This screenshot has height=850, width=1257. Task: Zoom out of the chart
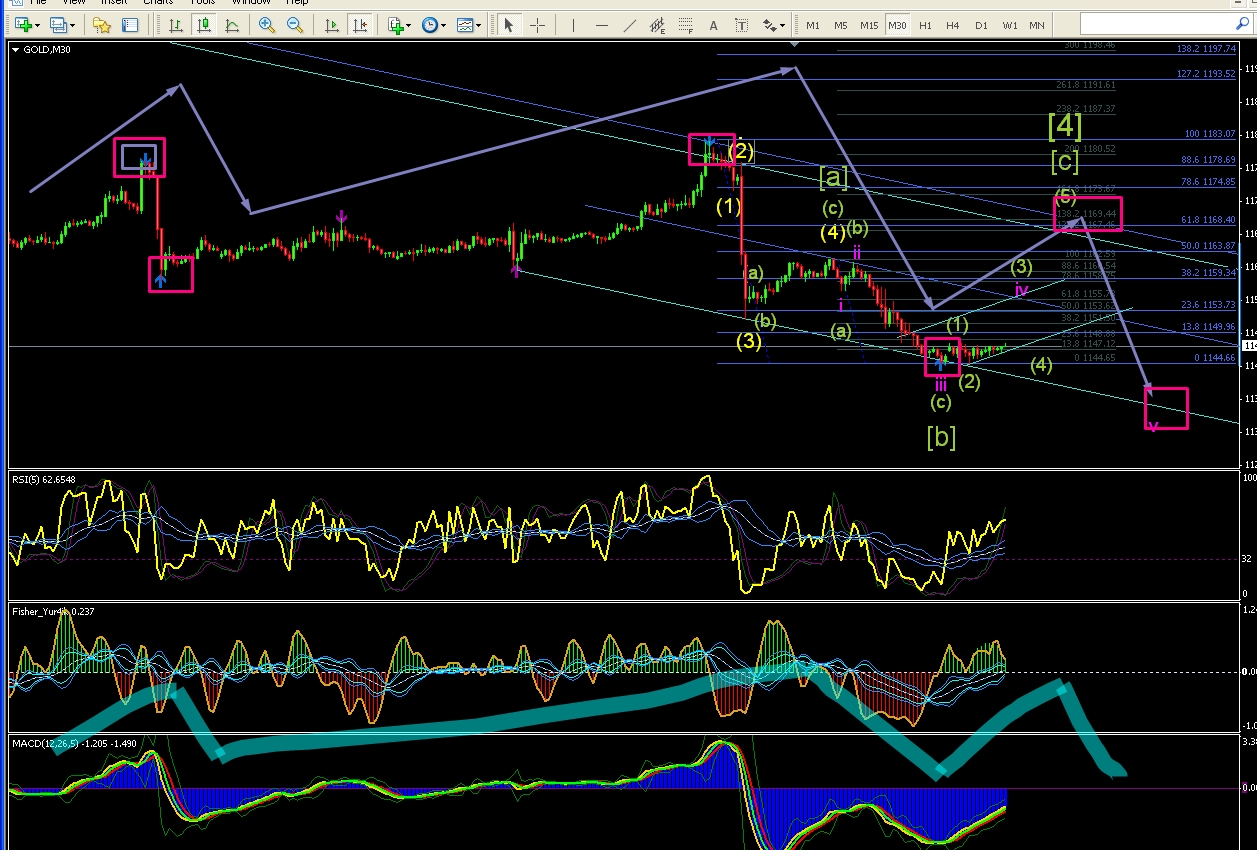point(295,25)
